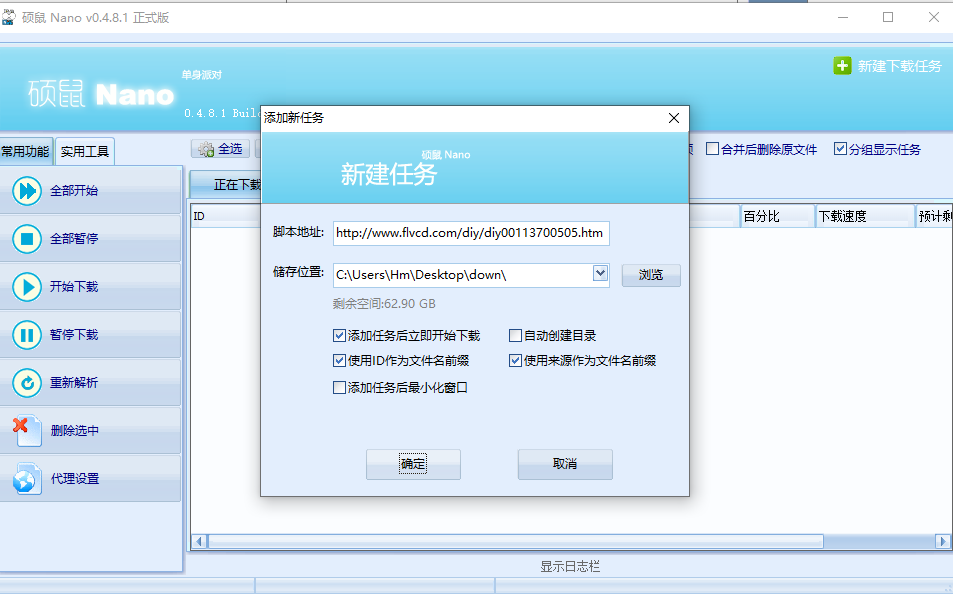Click the 全部开始 sidebar label

pos(74,191)
